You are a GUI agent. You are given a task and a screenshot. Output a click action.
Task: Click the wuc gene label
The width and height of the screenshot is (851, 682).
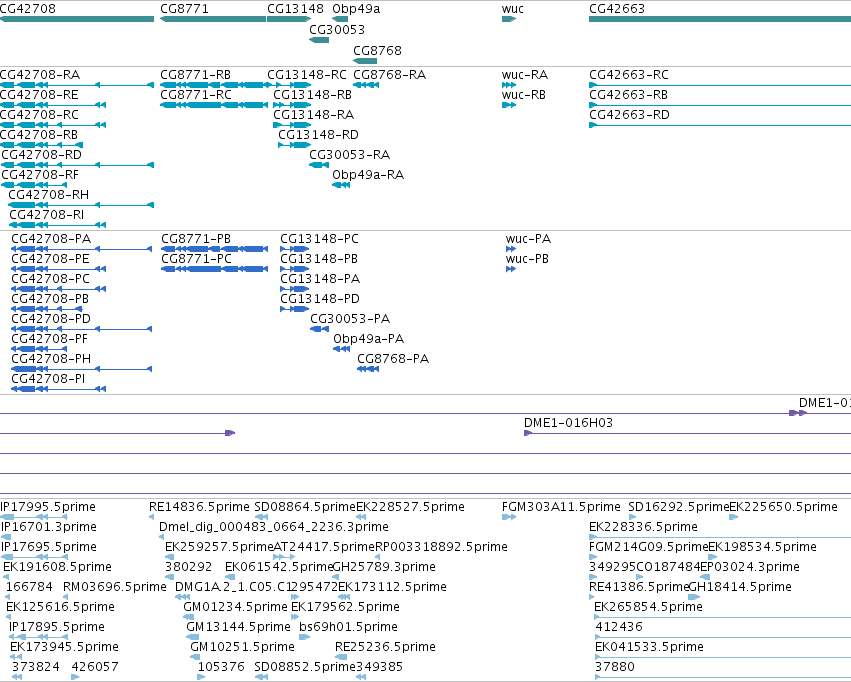(x=513, y=9)
